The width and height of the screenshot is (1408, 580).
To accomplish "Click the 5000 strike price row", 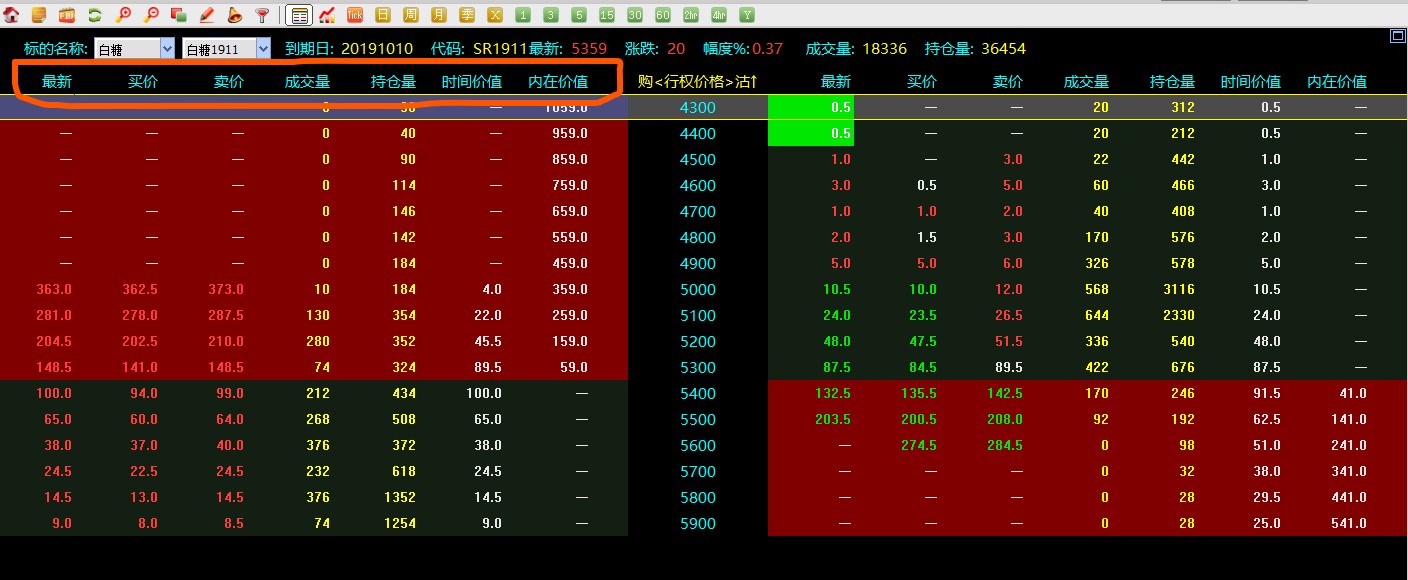I will [697, 289].
